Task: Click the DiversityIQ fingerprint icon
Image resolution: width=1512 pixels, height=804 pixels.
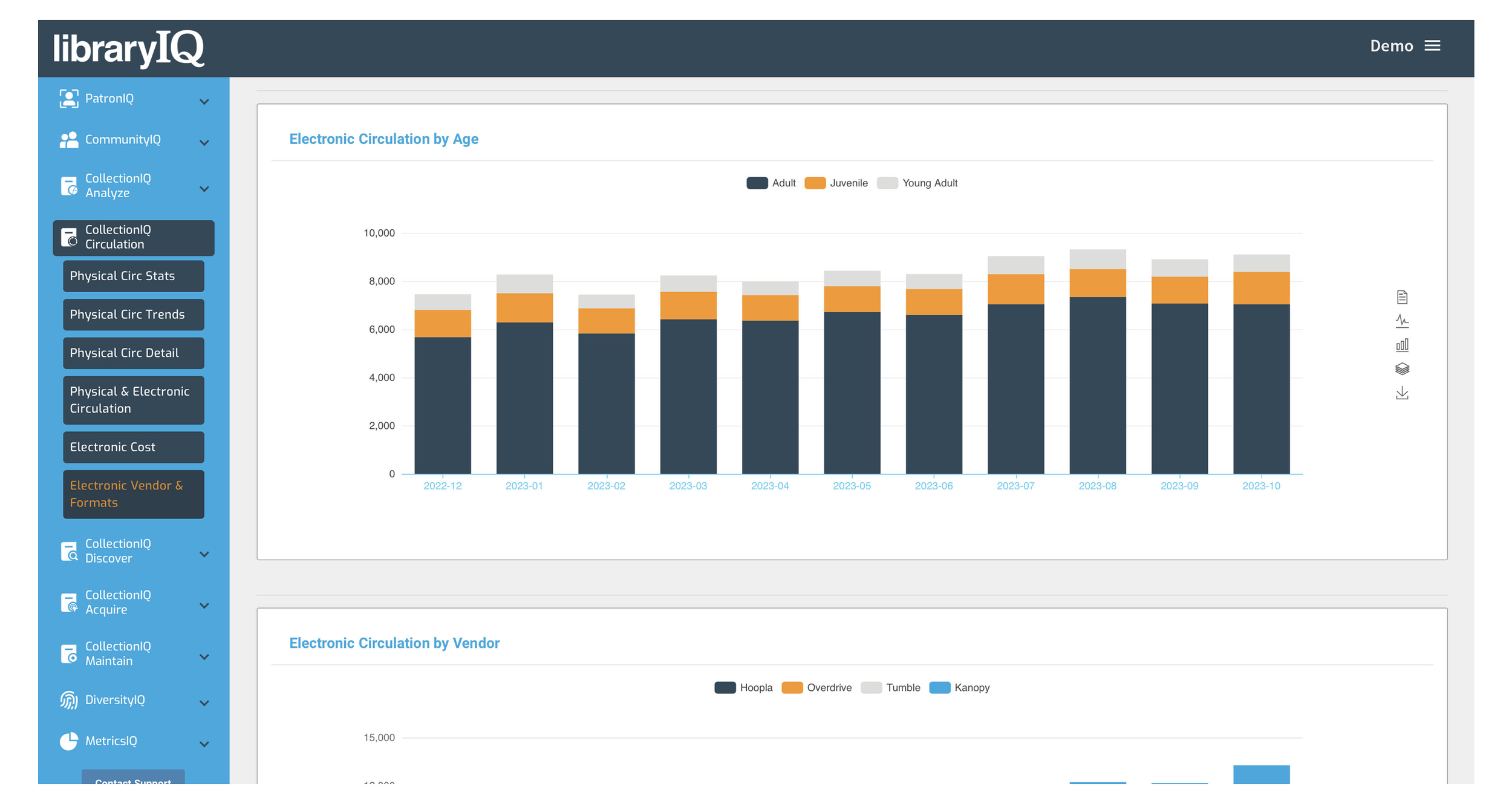Action: click(x=69, y=700)
